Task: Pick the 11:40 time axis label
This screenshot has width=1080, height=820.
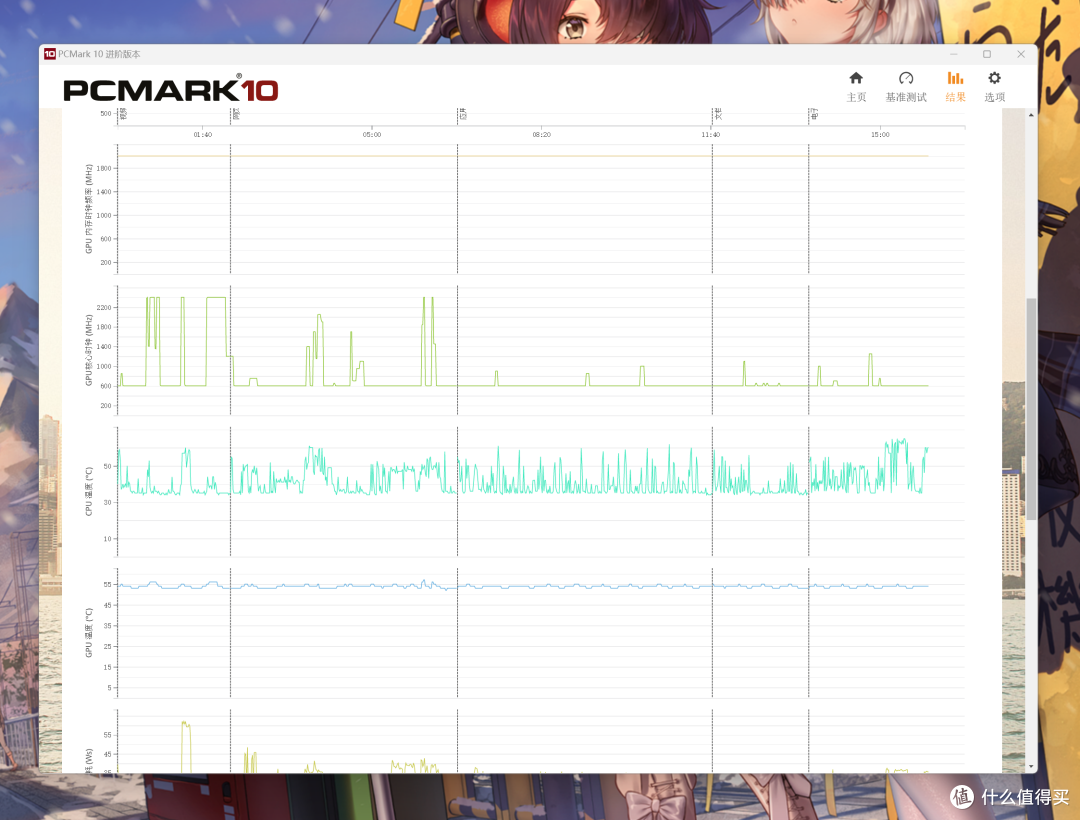Action: click(710, 134)
